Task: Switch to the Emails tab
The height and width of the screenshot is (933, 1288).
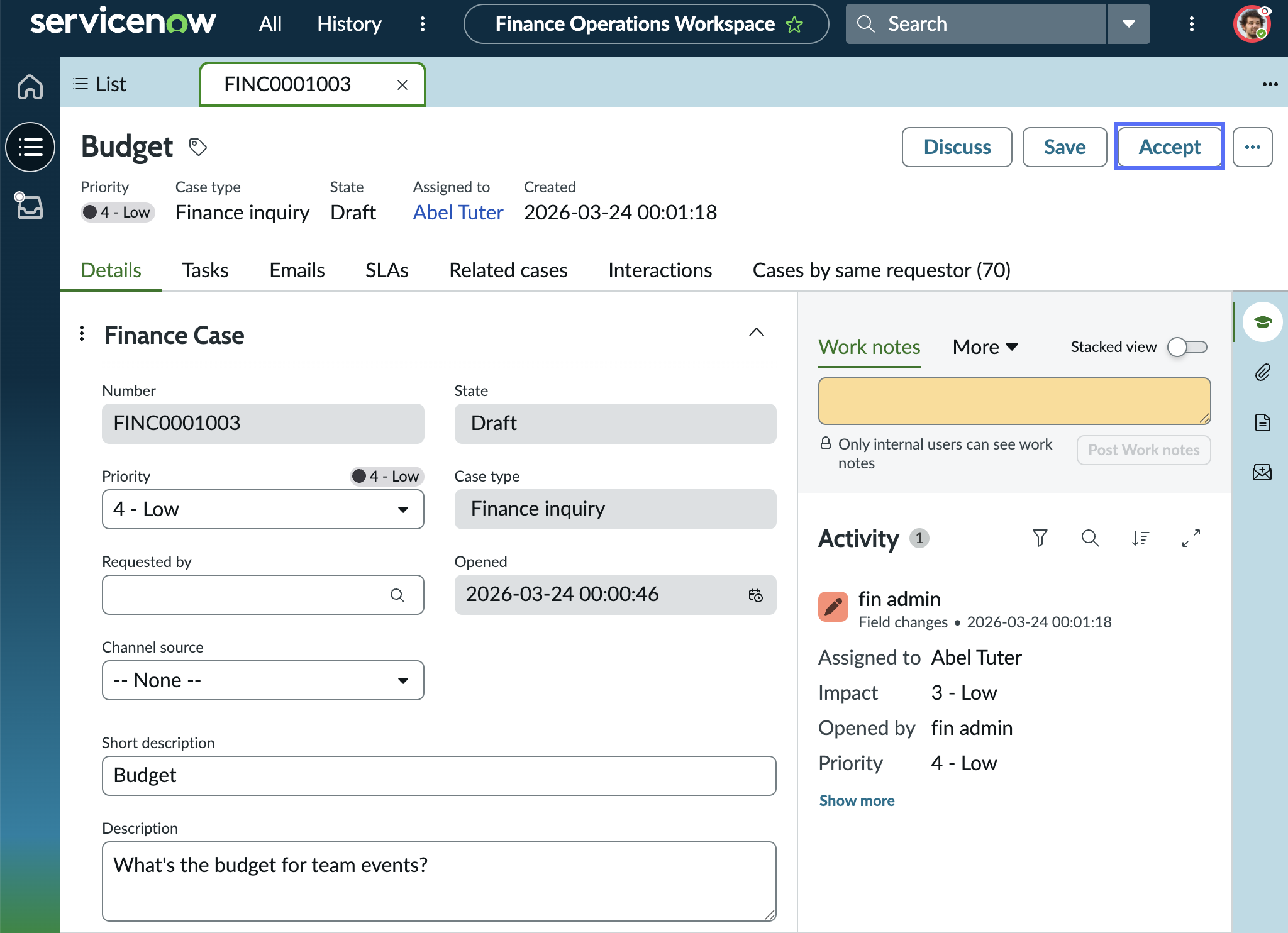Action: (x=297, y=270)
